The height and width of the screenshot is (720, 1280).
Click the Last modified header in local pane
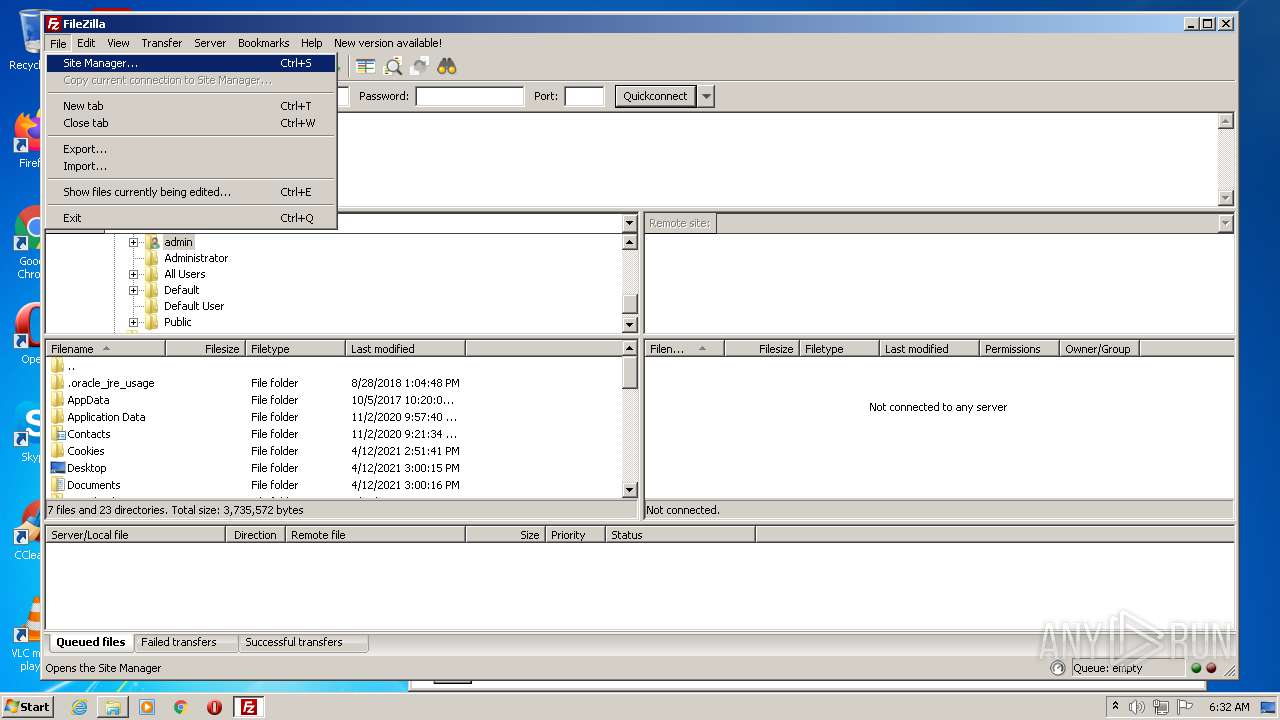click(405, 349)
